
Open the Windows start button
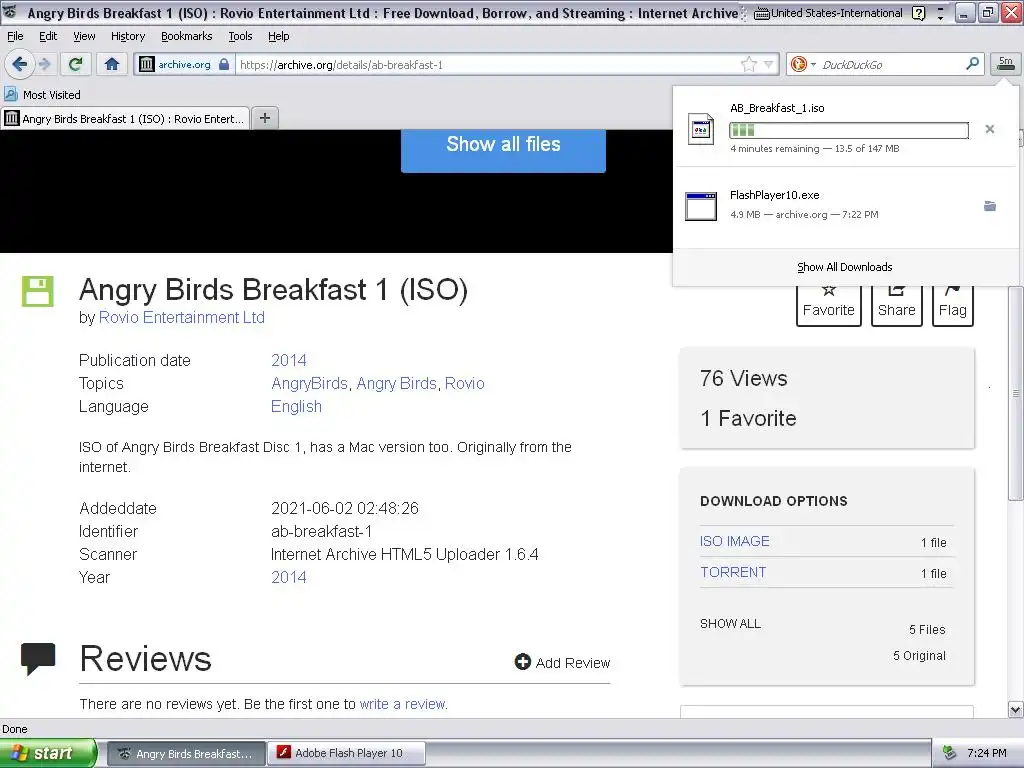(47, 753)
